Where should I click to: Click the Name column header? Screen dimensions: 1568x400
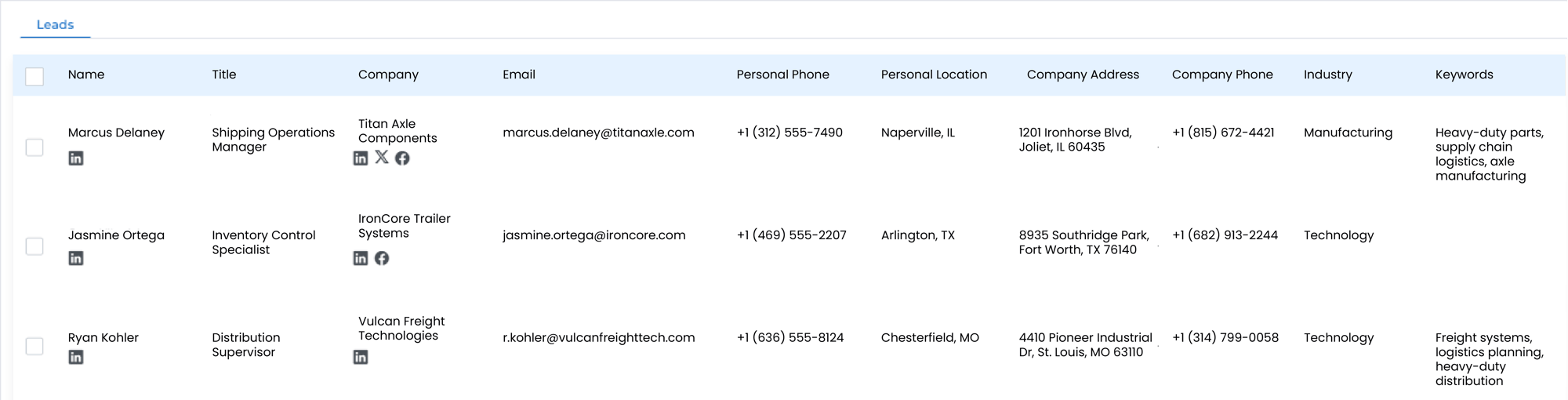(x=86, y=75)
